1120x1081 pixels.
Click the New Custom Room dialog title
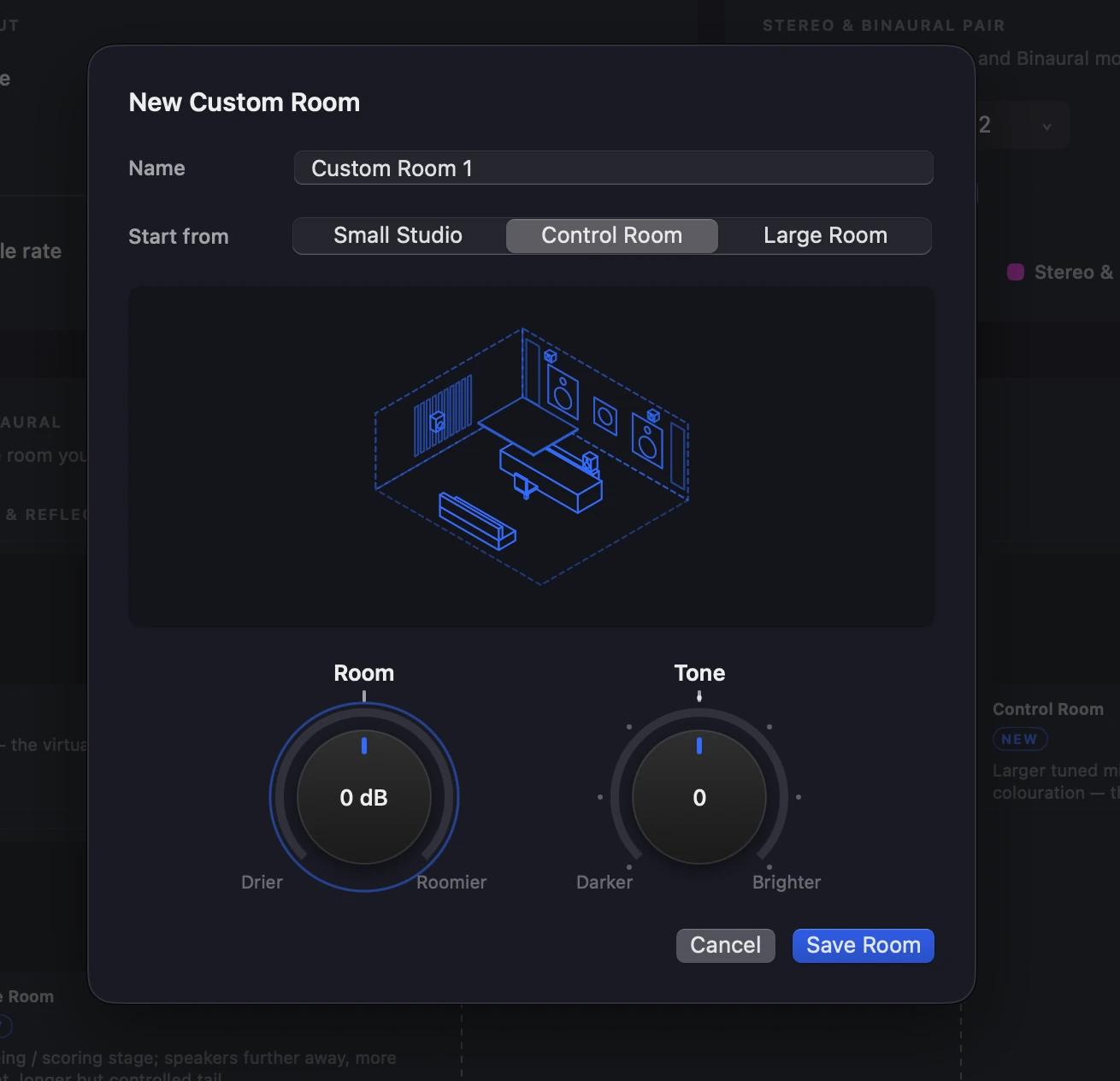coord(245,103)
